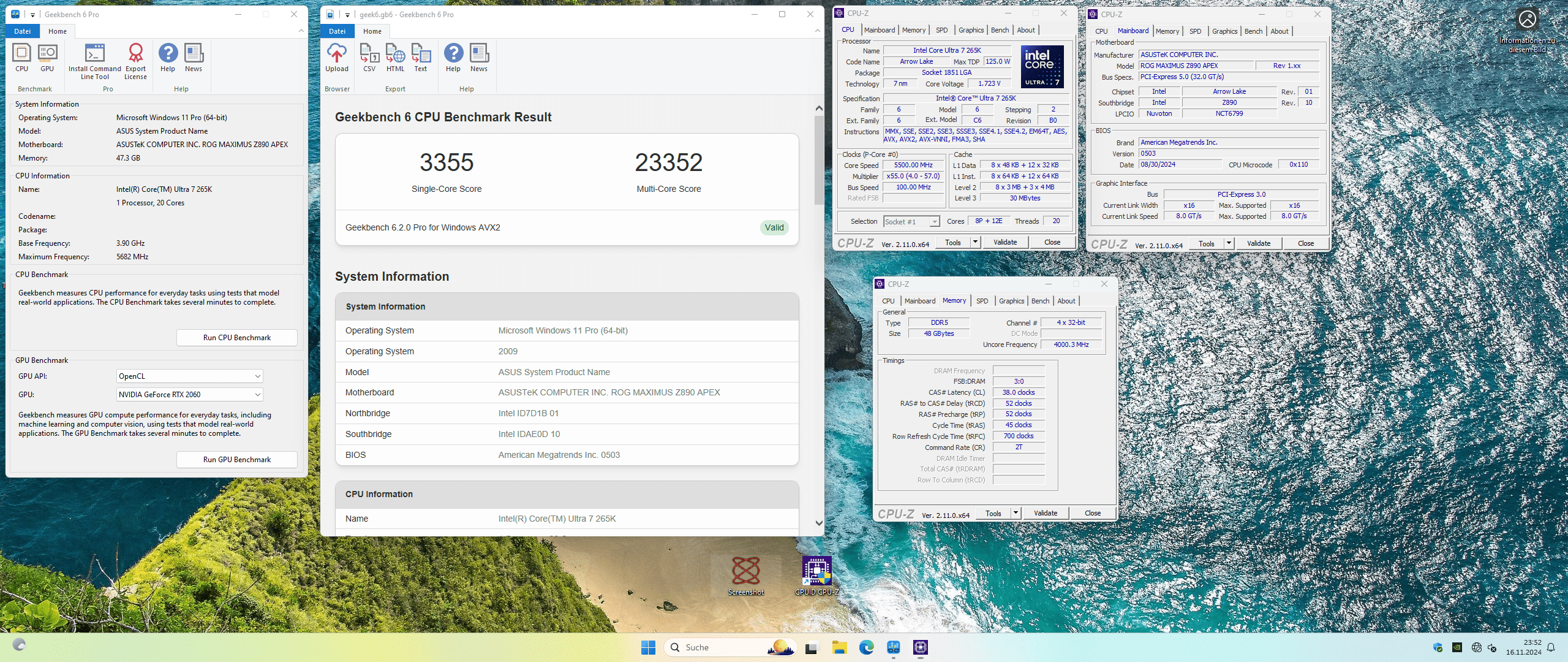Click Close in CPU-Z Memory window
The width and height of the screenshot is (1568, 662).
click(1093, 514)
